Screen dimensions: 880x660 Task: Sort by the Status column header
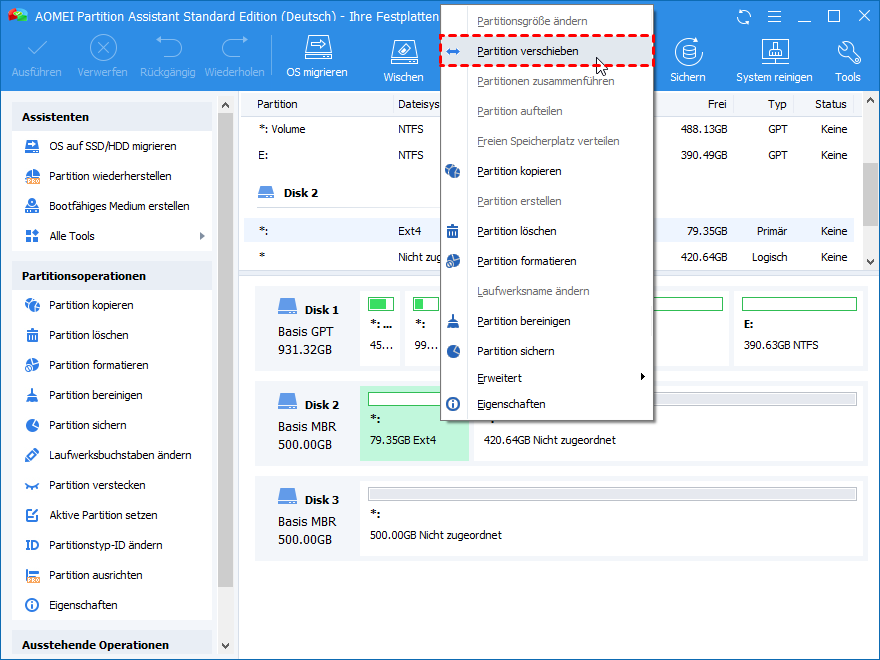click(831, 104)
